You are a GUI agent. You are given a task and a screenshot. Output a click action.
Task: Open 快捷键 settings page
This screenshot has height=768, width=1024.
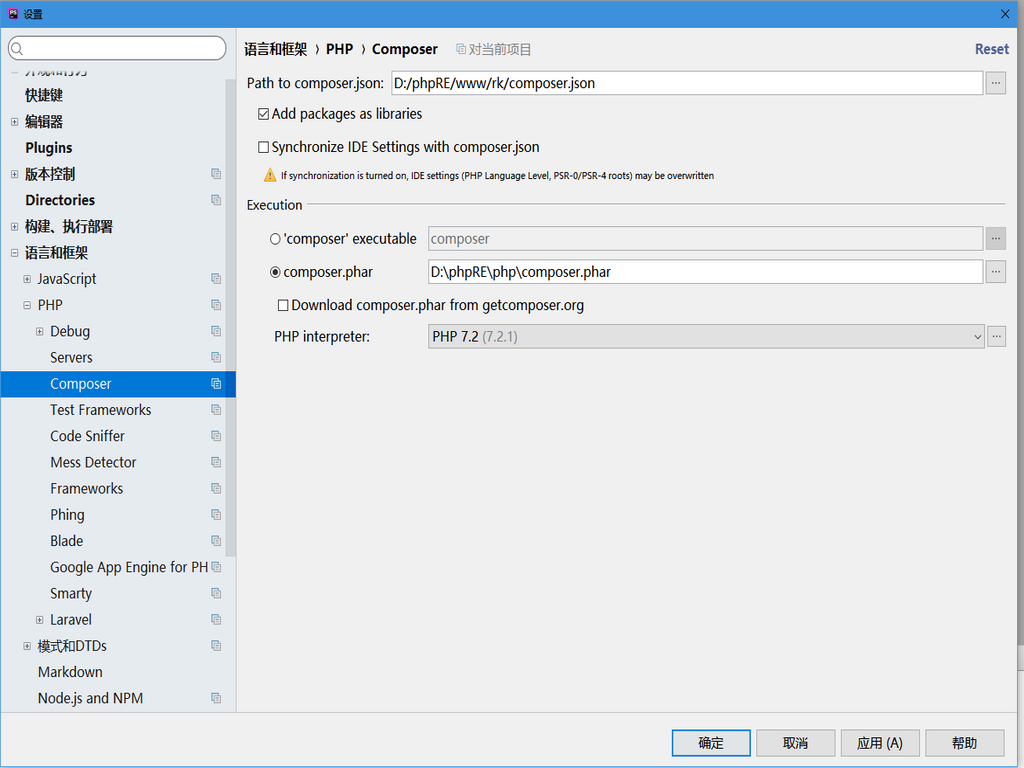click(44, 95)
